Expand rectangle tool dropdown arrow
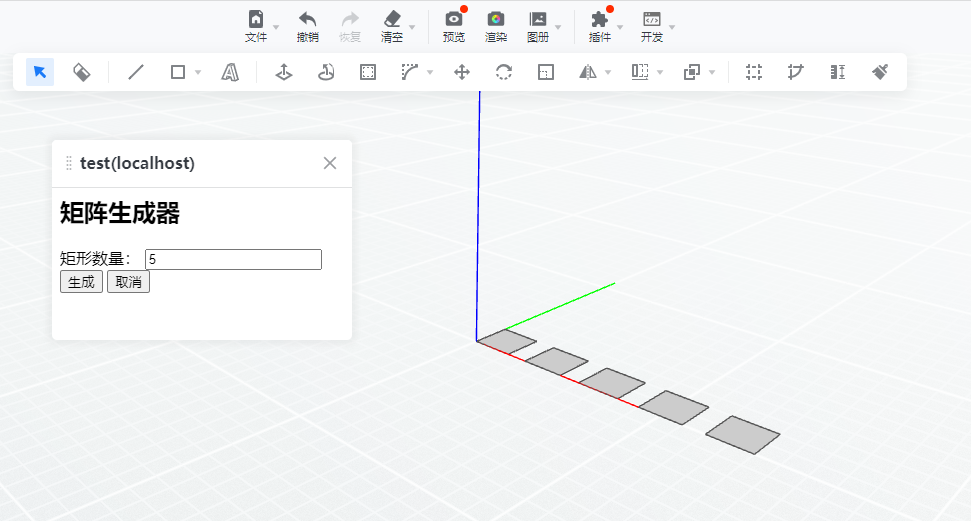 click(198, 72)
